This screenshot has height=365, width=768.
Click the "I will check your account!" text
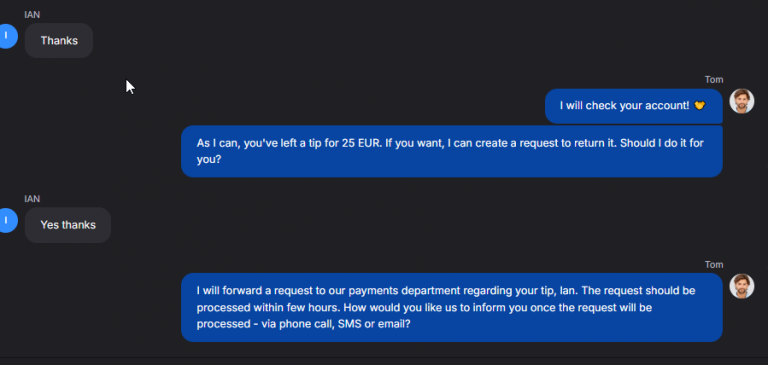tap(624, 105)
